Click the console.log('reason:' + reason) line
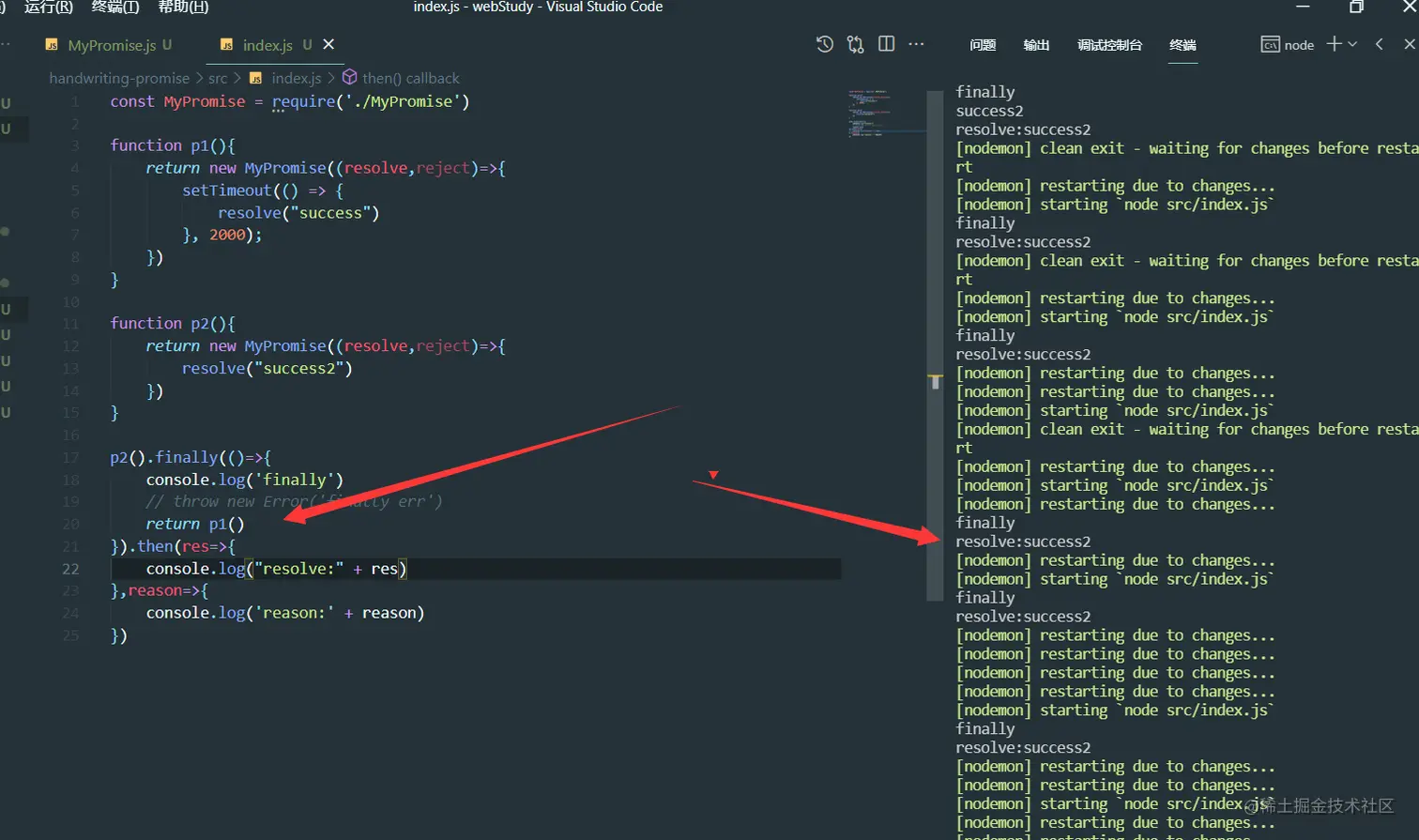 [285, 613]
